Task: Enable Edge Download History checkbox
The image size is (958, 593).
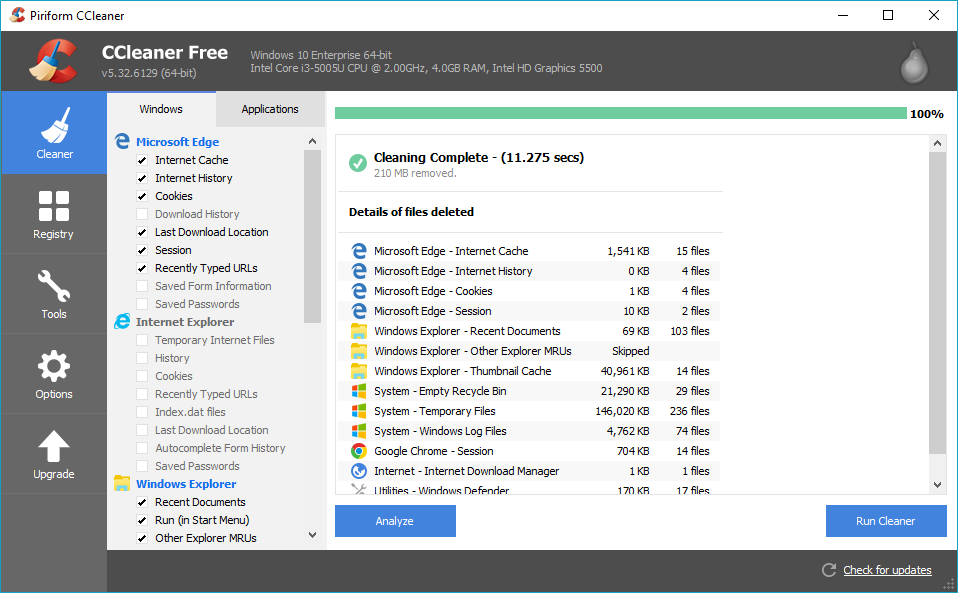Action: (142, 214)
